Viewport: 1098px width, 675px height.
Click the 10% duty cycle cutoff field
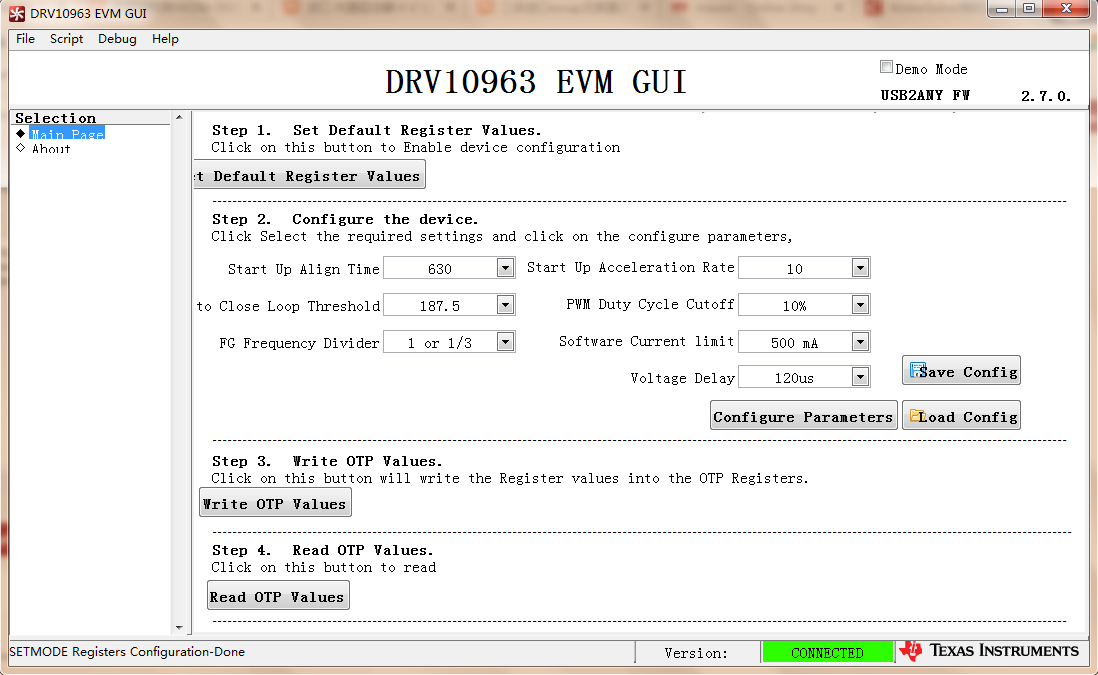pyautogui.click(x=795, y=305)
